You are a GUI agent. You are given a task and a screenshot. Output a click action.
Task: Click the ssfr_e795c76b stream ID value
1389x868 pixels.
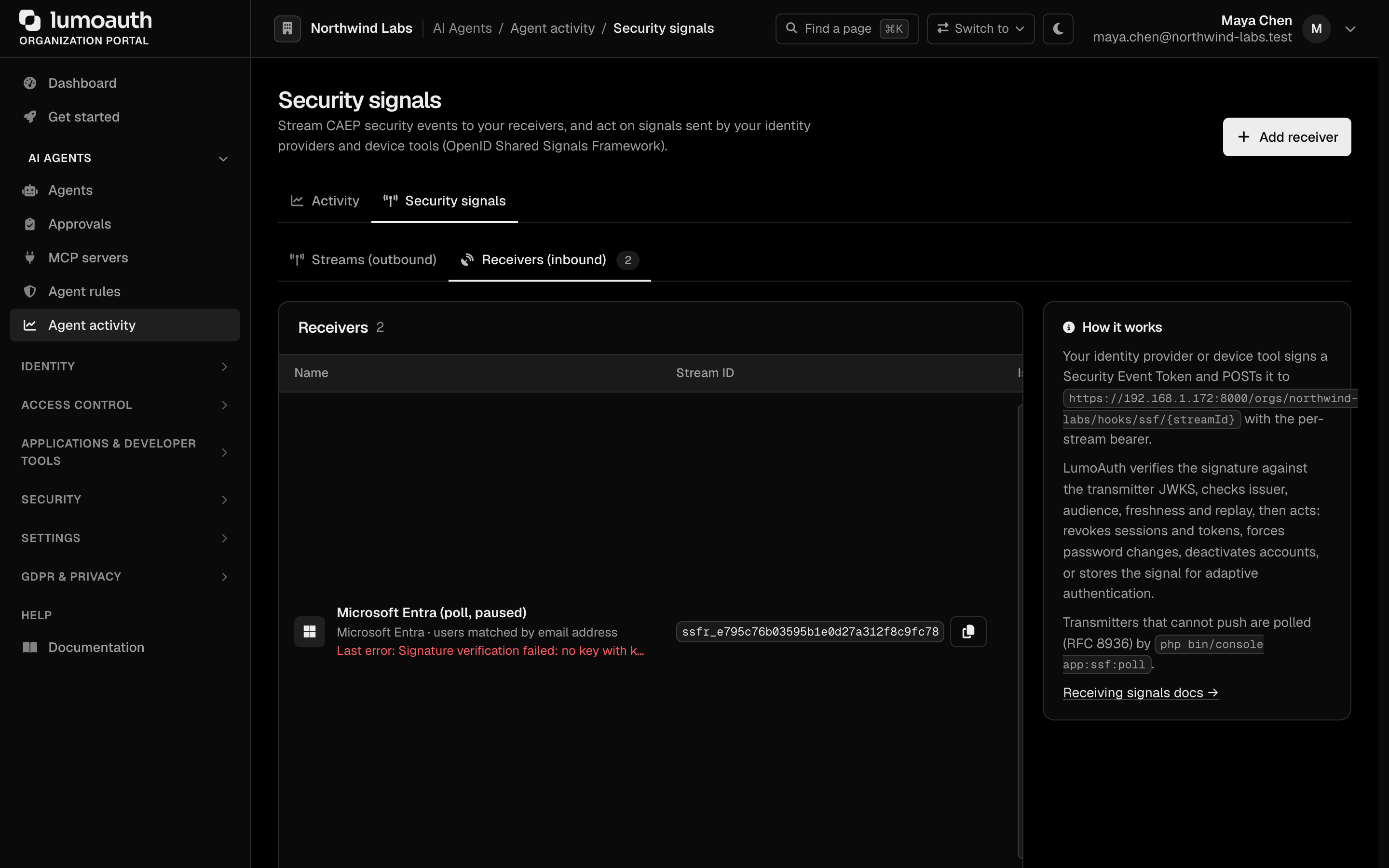tap(810, 632)
